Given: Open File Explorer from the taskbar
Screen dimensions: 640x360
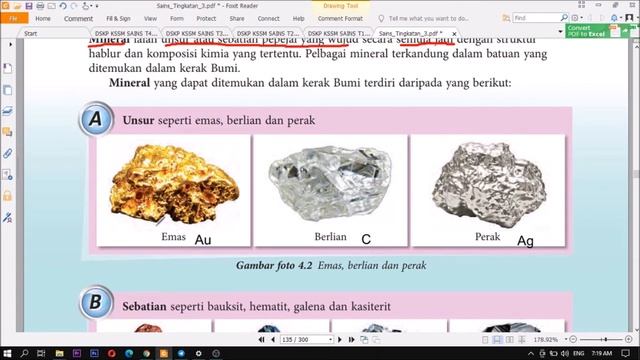Looking at the screenshot, I should (x=60, y=353).
